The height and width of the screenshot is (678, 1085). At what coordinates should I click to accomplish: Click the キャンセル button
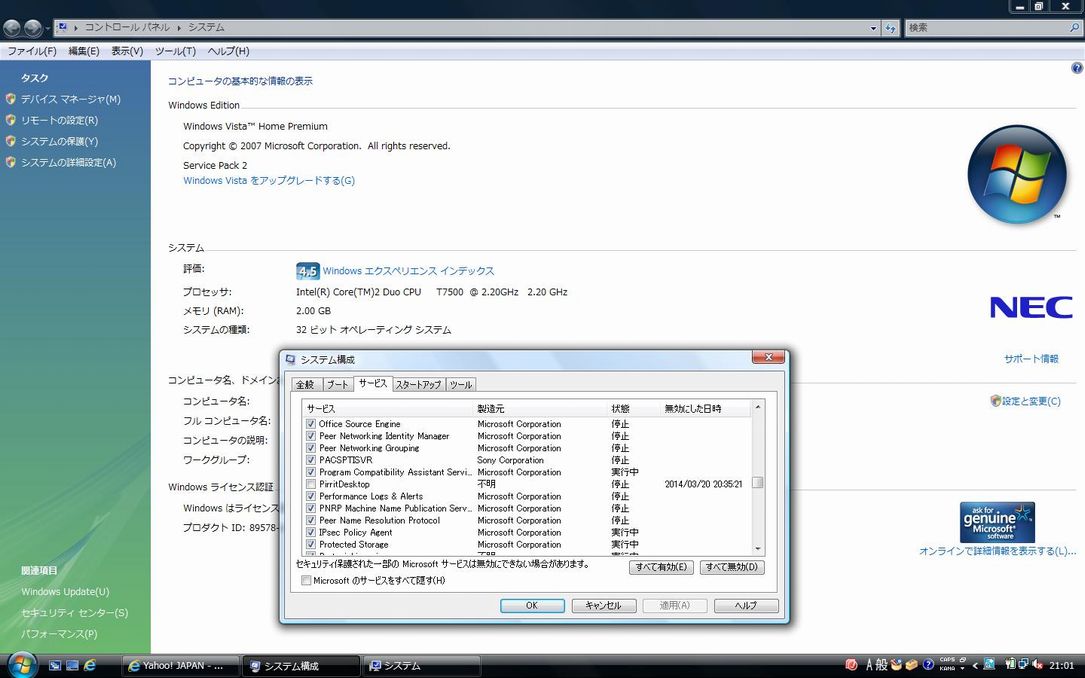603,605
